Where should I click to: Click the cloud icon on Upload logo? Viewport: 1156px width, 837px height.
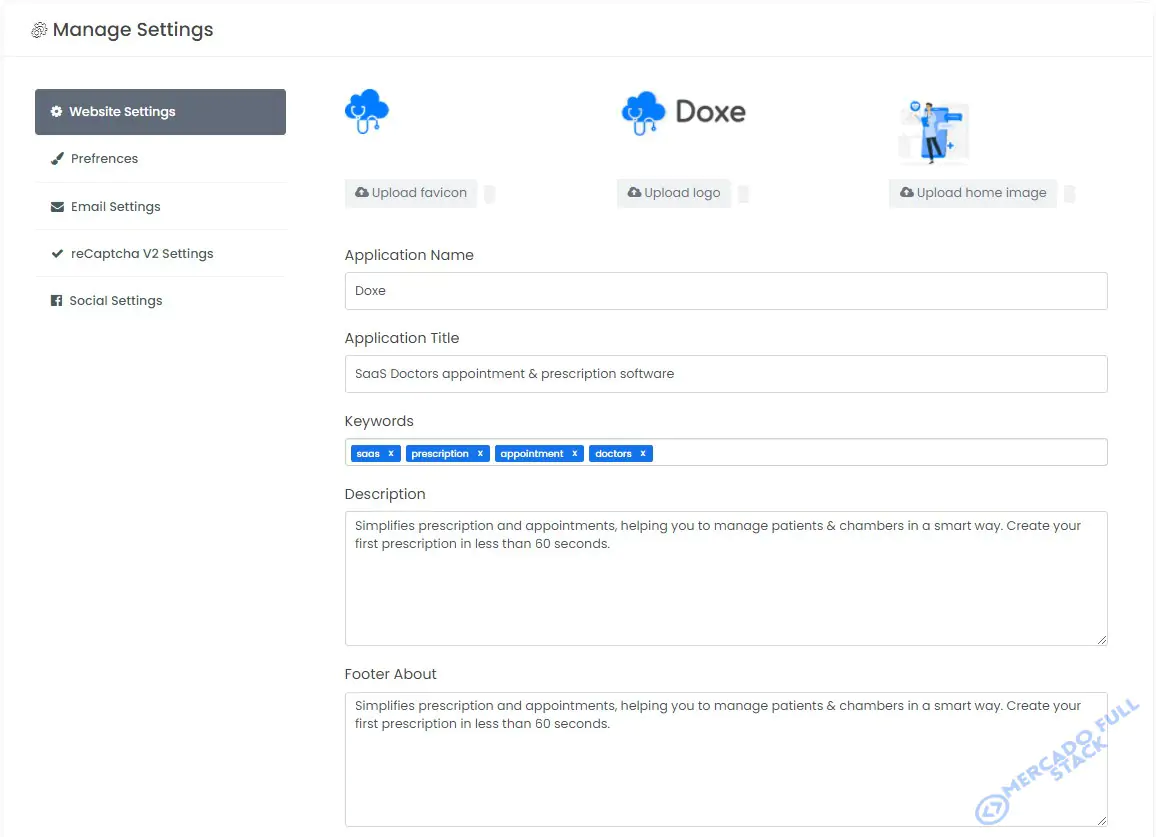pyautogui.click(x=634, y=192)
